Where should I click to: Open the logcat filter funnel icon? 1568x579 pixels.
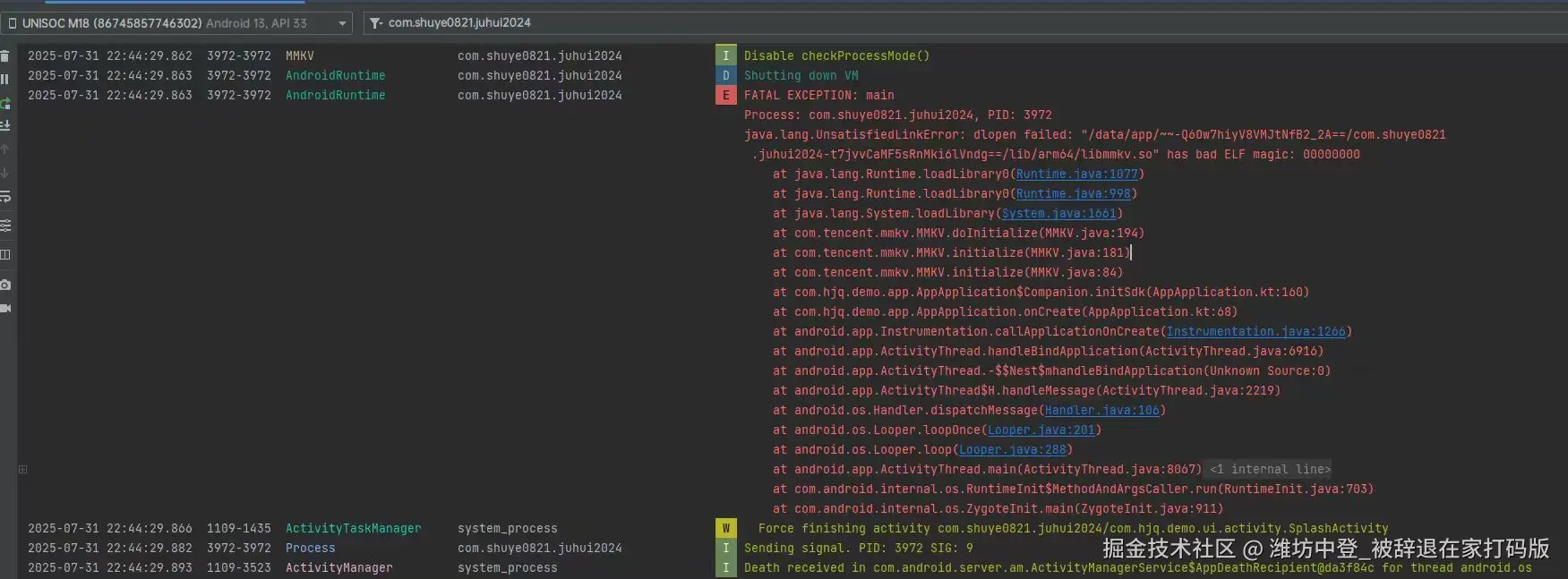click(376, 22)
